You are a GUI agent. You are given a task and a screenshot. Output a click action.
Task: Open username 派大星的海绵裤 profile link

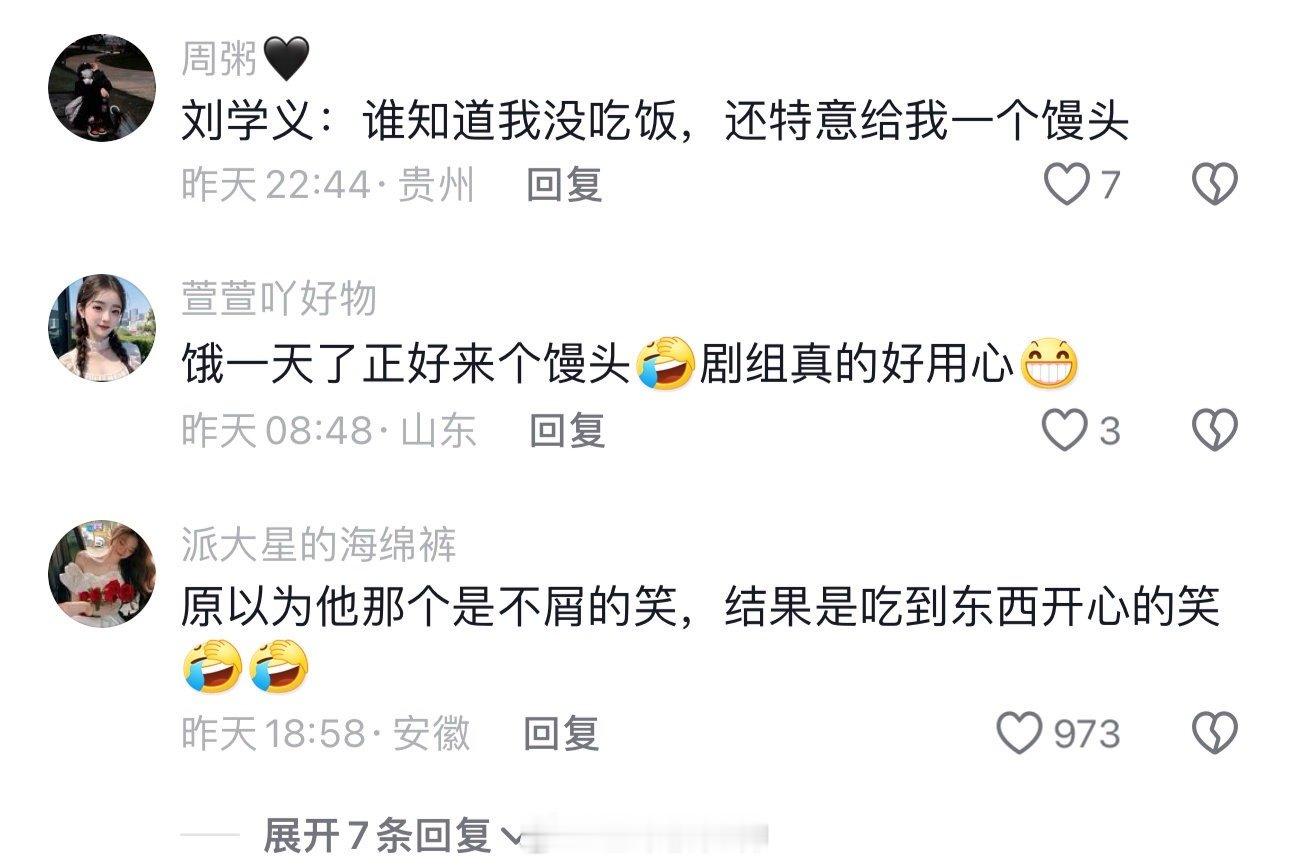pyautogui.click(x=318, y=545)
